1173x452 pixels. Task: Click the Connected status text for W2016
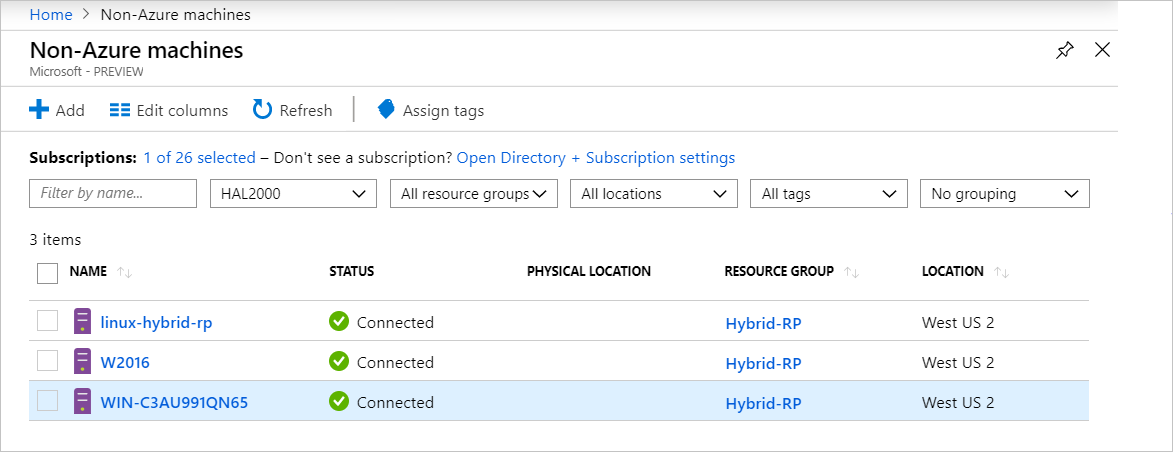point(395,362)
